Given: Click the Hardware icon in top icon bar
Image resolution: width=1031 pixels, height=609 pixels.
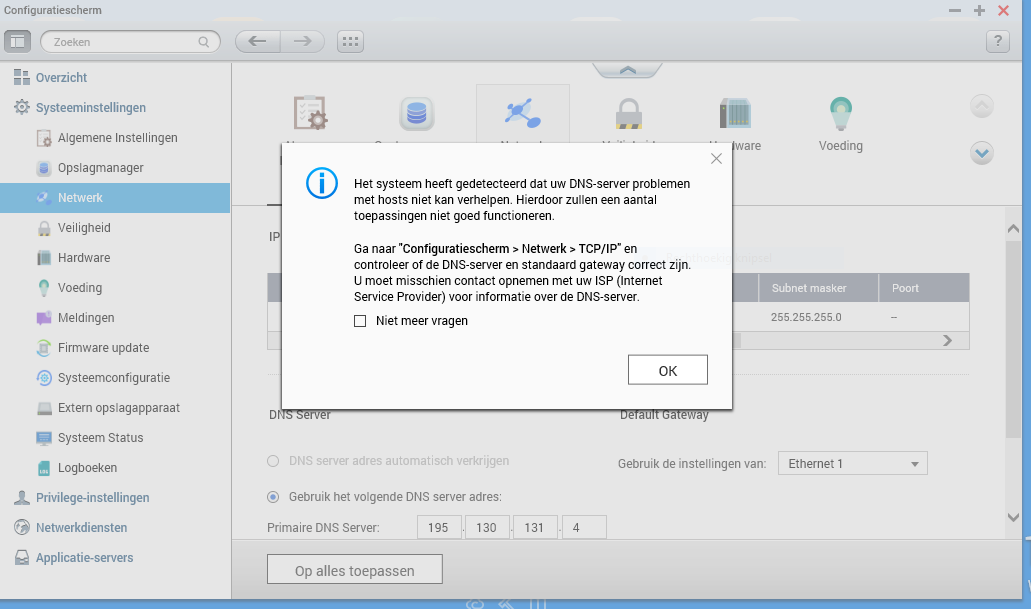Looking at the screenshot, I should (735, 113).
